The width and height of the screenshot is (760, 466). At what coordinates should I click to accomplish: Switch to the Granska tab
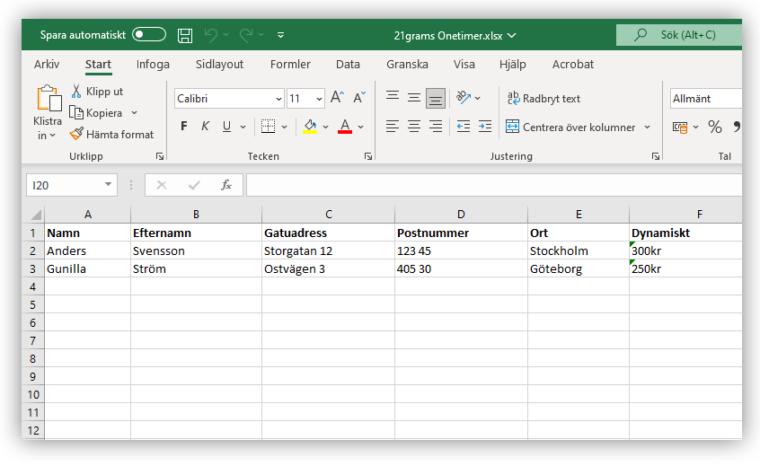[x=407, y=64]
